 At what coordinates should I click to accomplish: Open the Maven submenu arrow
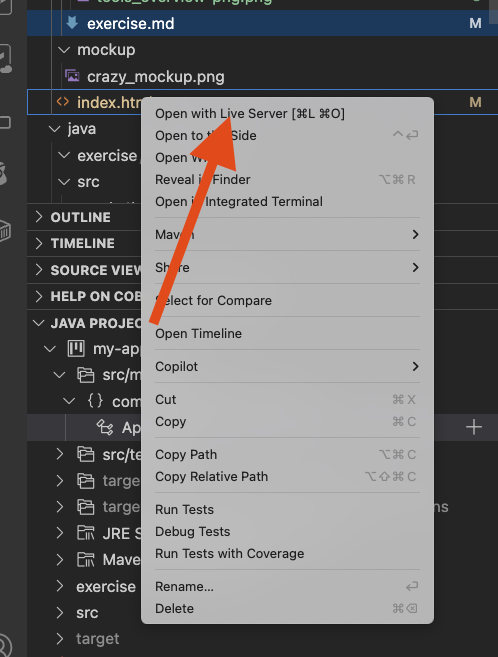(x=415, y=235)
